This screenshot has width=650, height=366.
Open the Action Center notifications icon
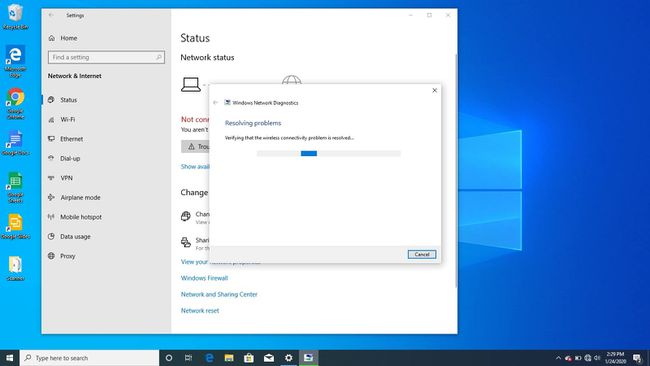[638, 358]
